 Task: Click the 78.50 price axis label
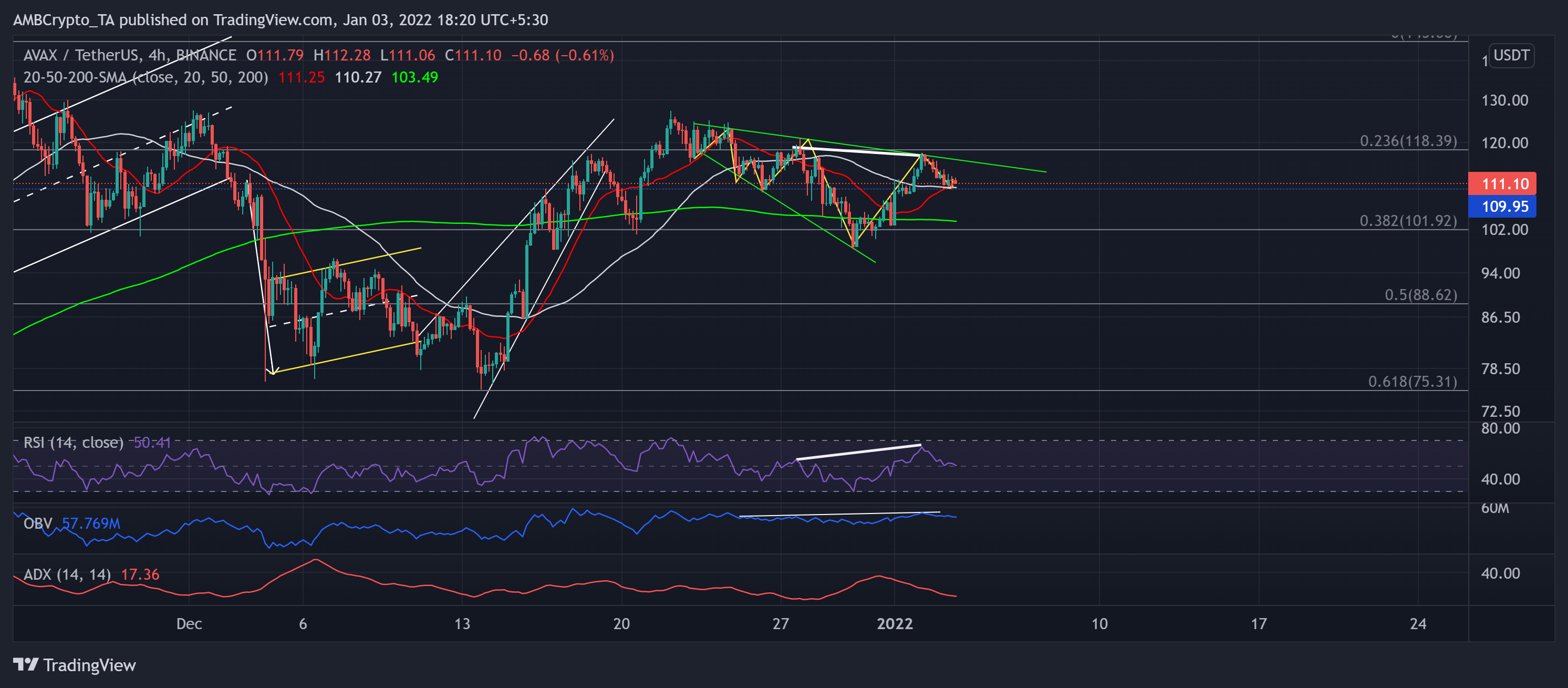(1500, 369)
